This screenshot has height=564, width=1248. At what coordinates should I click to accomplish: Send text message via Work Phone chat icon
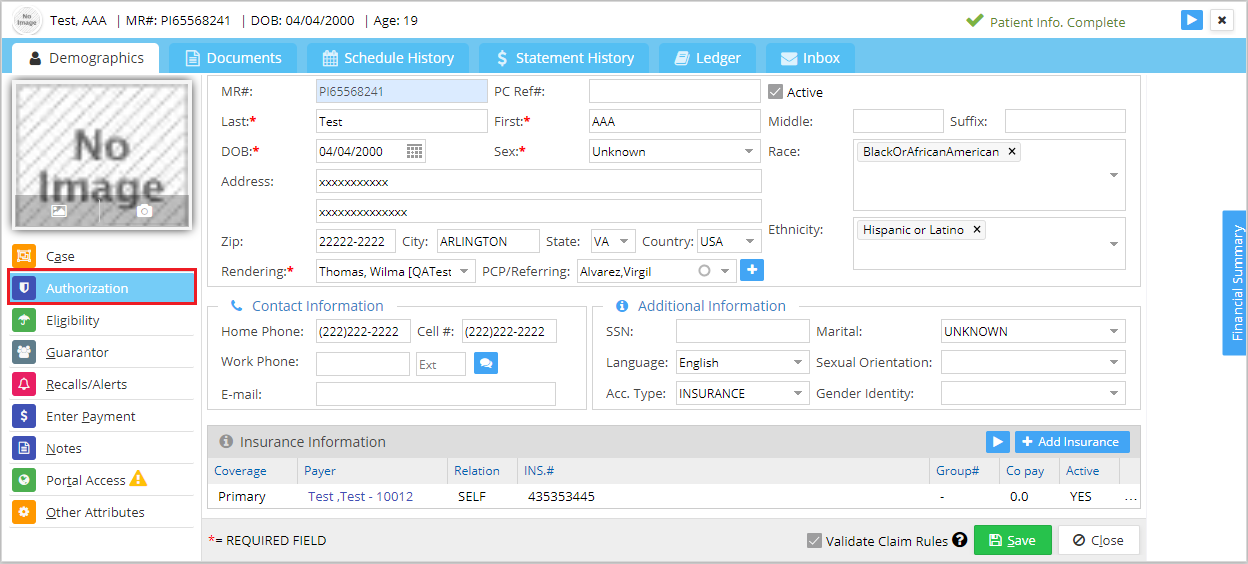[485, 363]
